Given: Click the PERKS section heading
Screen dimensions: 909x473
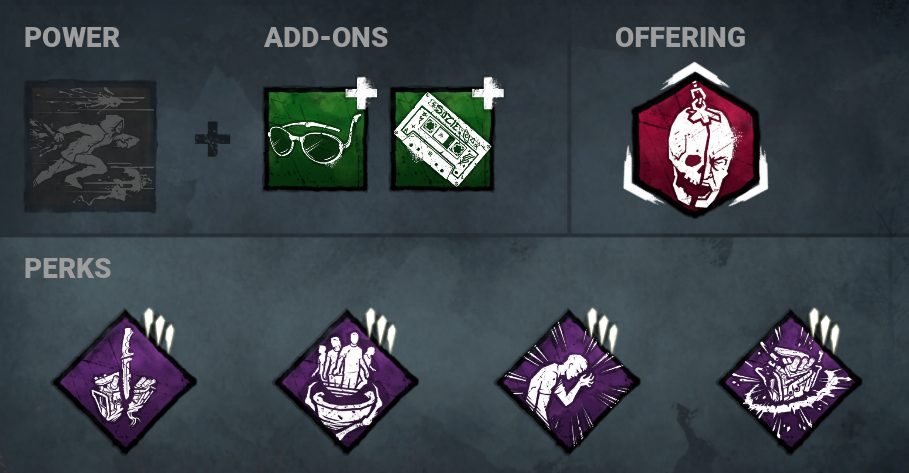Looking at the screenshot, I should click(x=68, y=268).
